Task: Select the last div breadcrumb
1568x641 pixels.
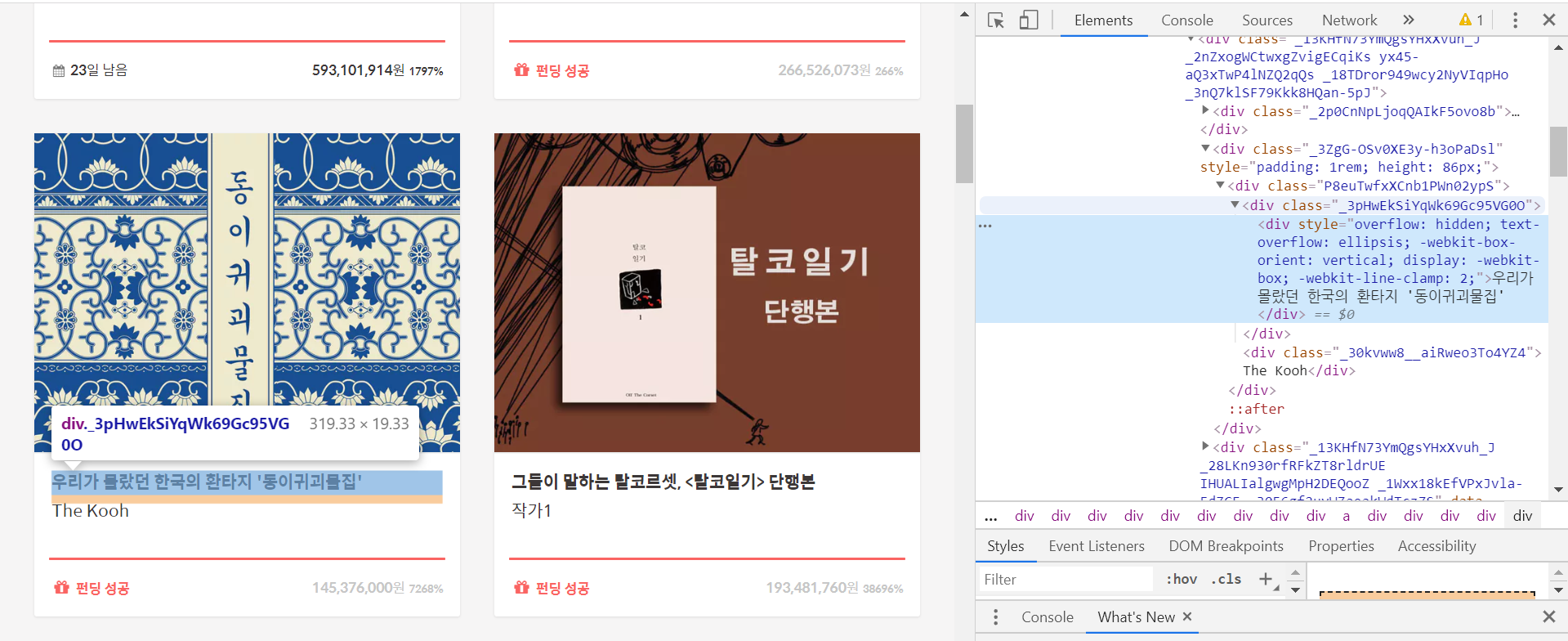Action: (x=1522, y=516)
